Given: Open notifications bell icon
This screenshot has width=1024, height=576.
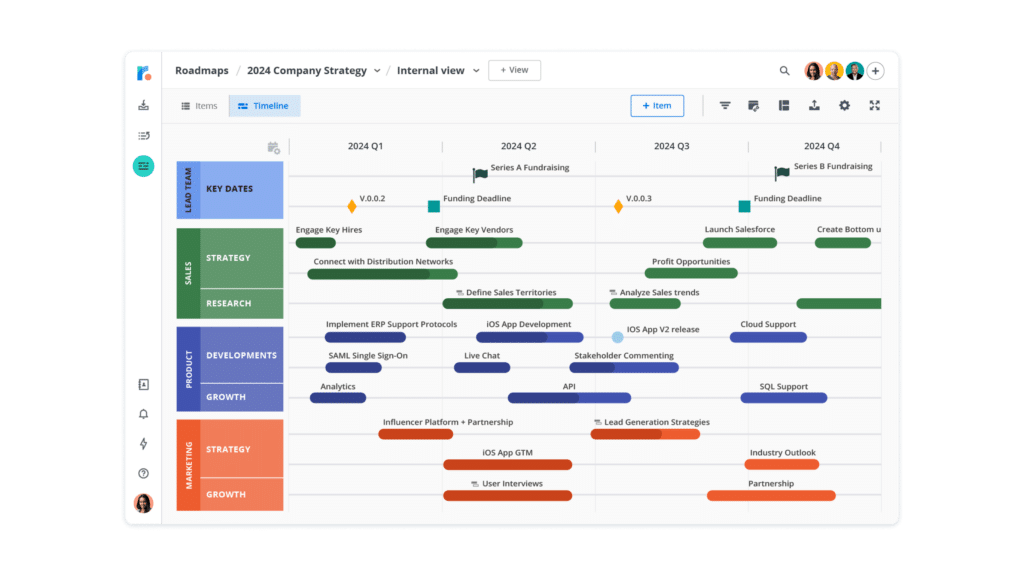Looking at the screenshot, I should [144, 414].
